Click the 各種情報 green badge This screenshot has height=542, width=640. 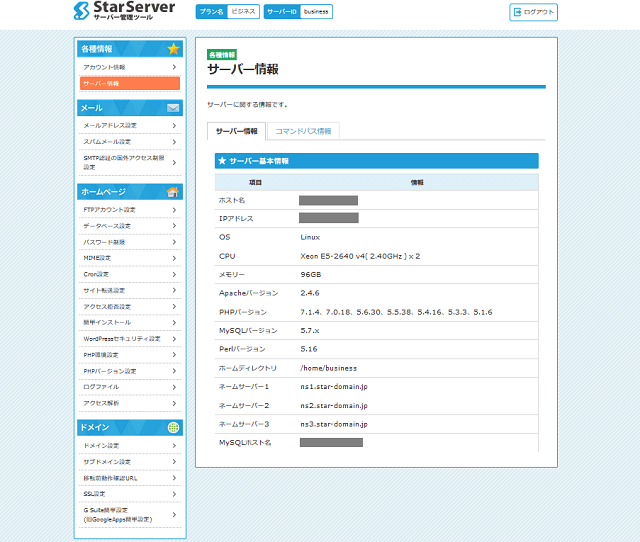pos(222,55)
